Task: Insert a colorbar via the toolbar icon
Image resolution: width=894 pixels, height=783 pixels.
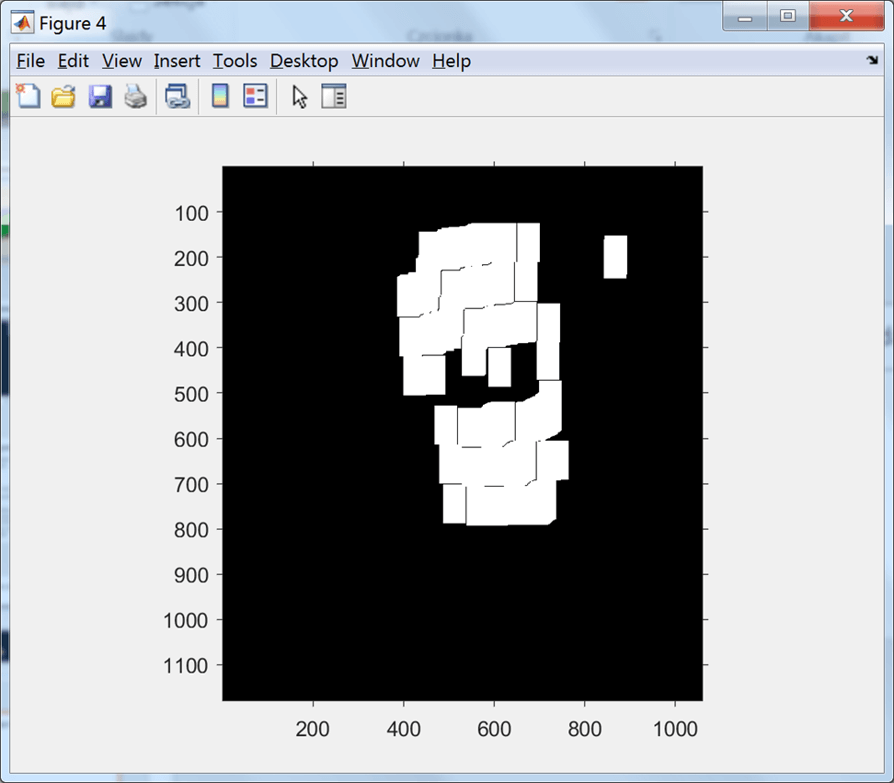Action: click(220, 96)
